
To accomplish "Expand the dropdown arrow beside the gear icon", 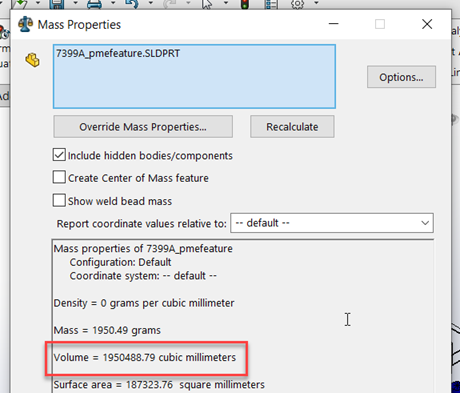I will click(x=316, y=3).
